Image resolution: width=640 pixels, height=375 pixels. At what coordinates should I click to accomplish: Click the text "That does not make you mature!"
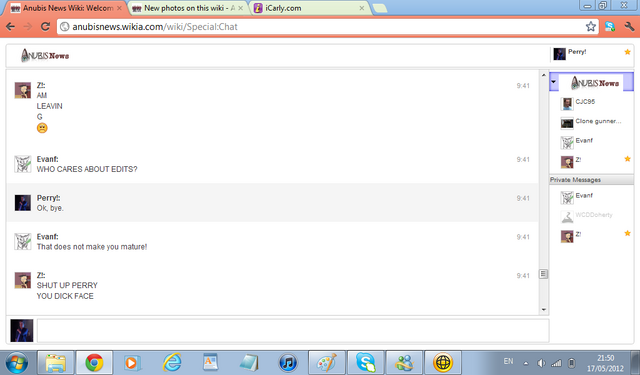point(92,247)
